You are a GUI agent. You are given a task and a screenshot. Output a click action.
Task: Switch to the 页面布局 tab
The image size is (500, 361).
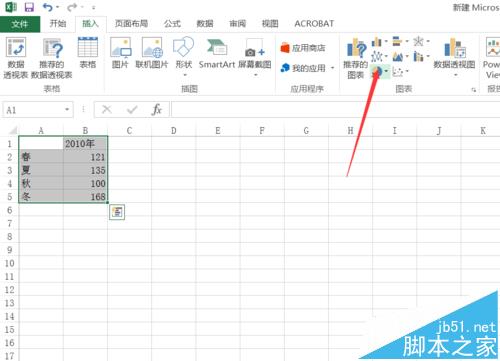pos(131,24)
